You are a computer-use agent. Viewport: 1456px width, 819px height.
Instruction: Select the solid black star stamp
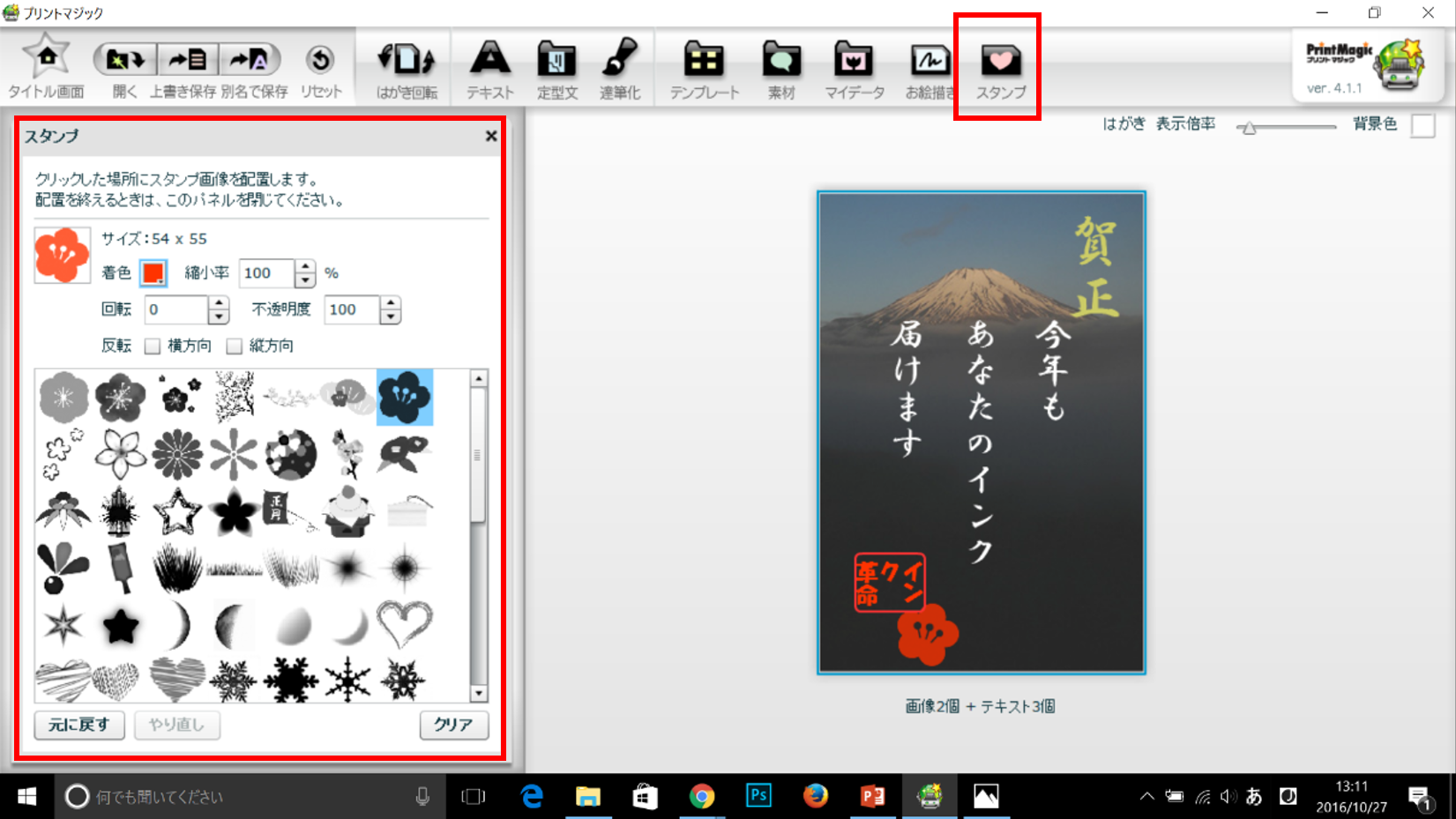[120, 626]
